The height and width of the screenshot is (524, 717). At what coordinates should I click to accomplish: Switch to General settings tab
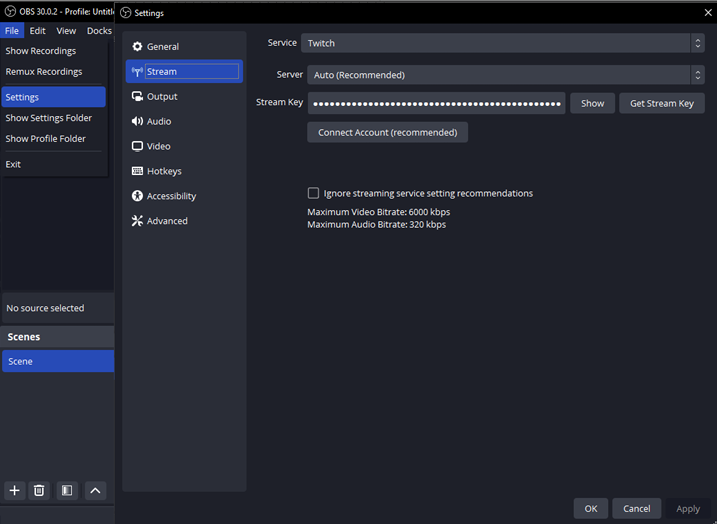184,47
